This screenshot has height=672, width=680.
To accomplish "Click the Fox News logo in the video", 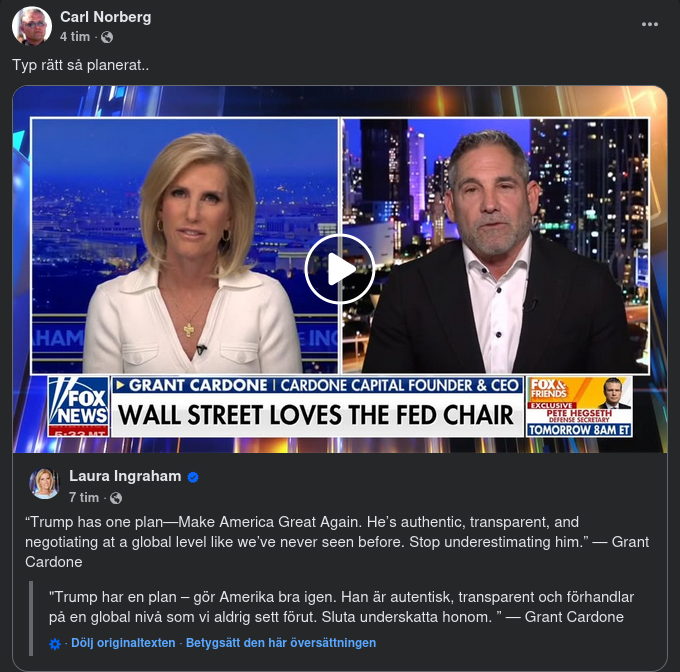I will (x=78, y=406).
